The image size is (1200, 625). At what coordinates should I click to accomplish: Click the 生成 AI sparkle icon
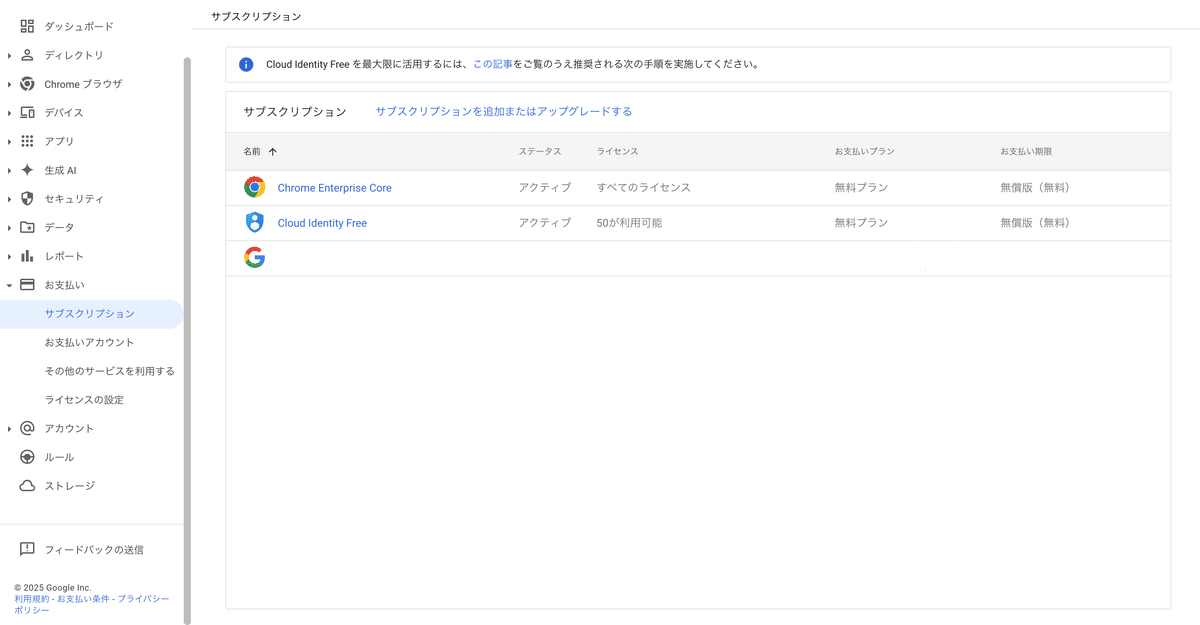coord(27,170)
